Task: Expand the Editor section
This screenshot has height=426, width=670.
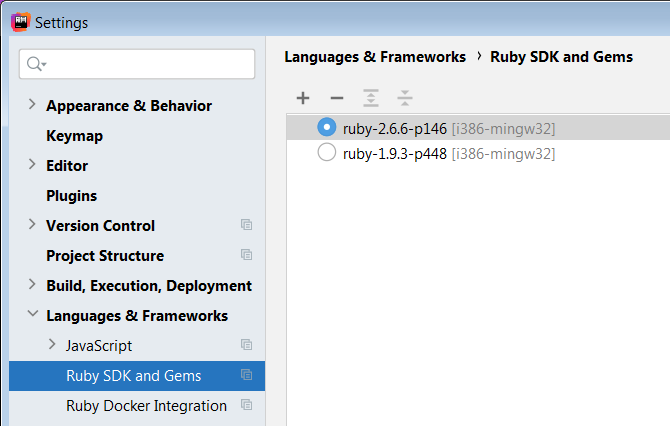Action: pos(32,164)
